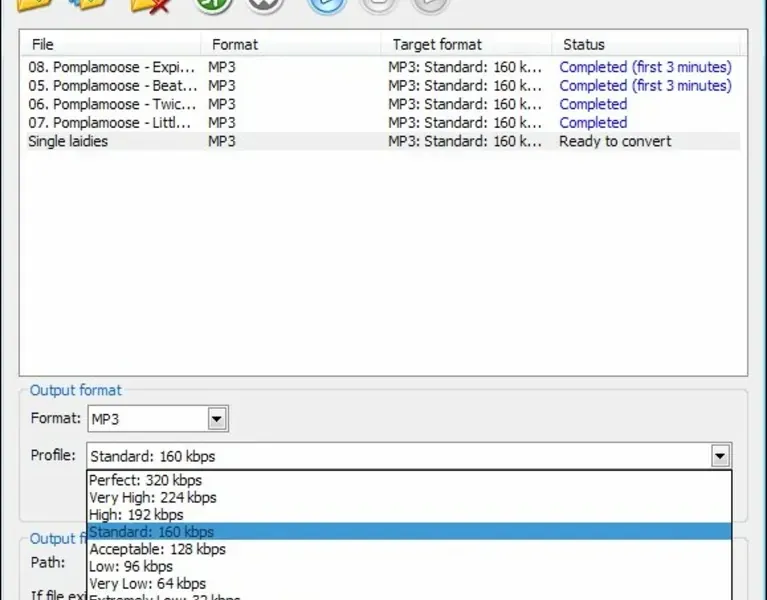Screen dimensions: 767x600
Task: Sort by the File column header
Action: (111, 44)
